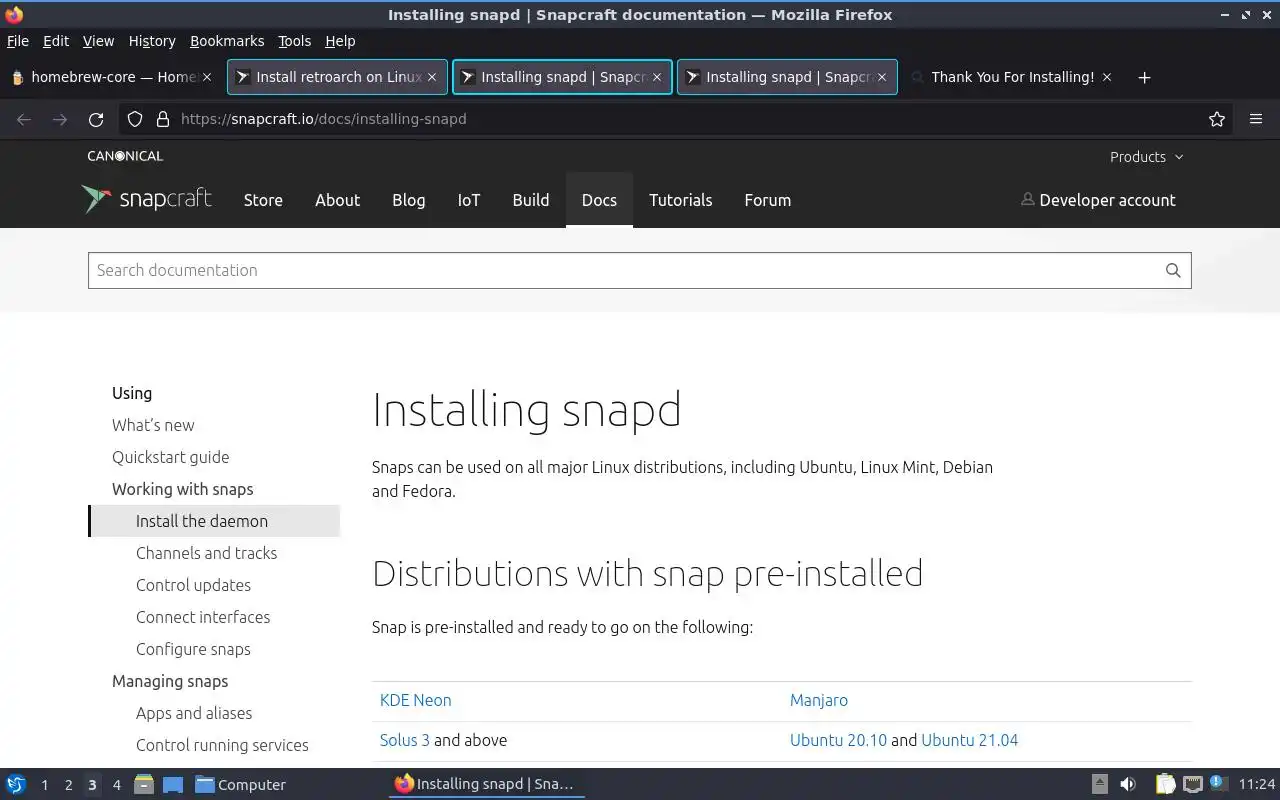Open the file manager icon in the taskbar

(x=143, y=784)
